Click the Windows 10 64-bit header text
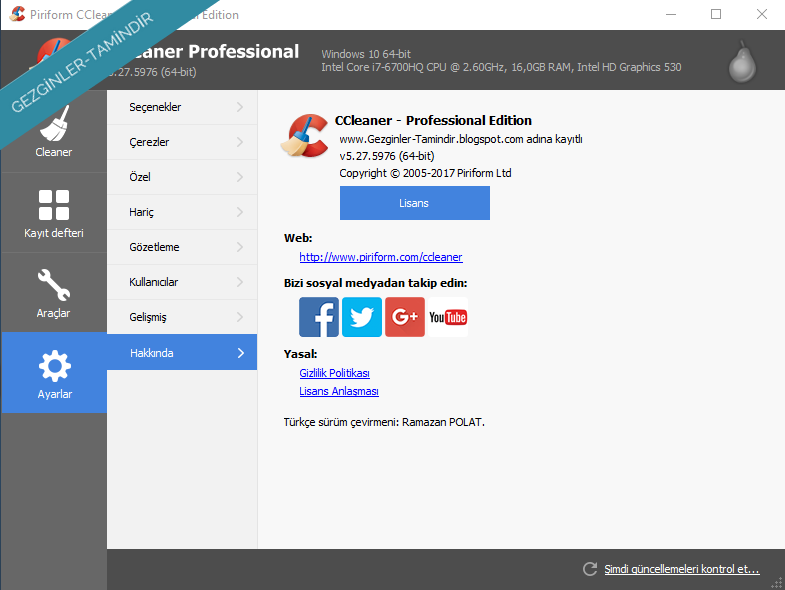The width and height of the screenshot is (785, 590). (366, 54)
